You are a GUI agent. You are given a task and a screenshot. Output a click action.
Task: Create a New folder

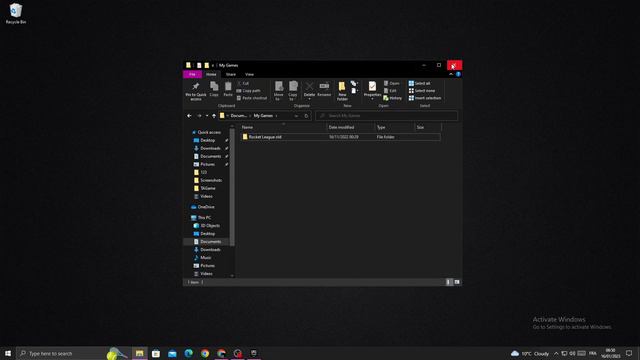pos(342,91)
